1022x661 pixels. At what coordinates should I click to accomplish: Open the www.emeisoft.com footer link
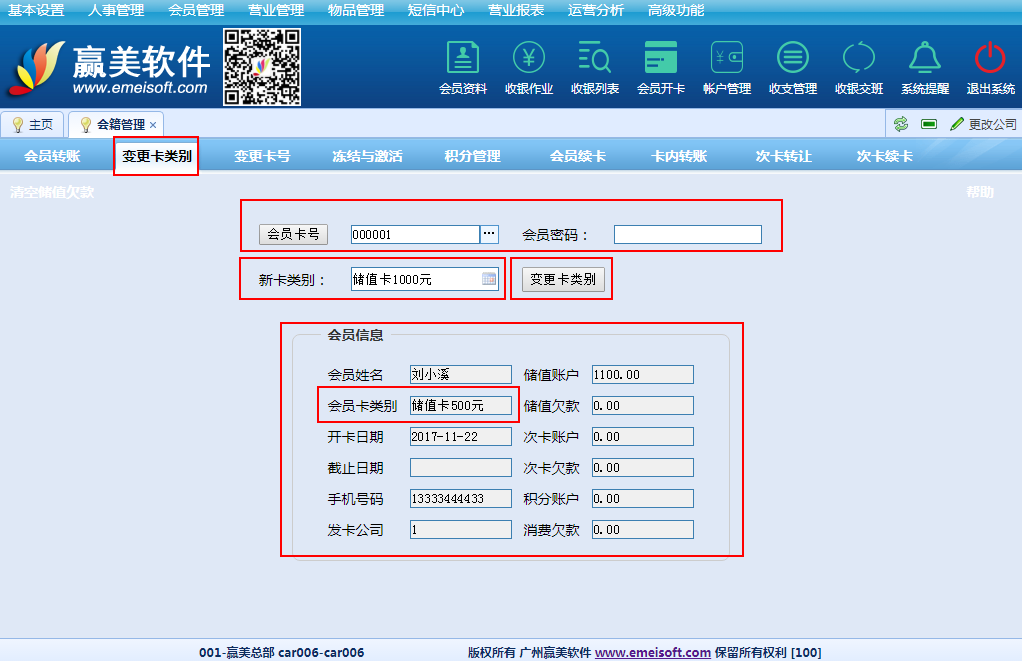point(653,652)
